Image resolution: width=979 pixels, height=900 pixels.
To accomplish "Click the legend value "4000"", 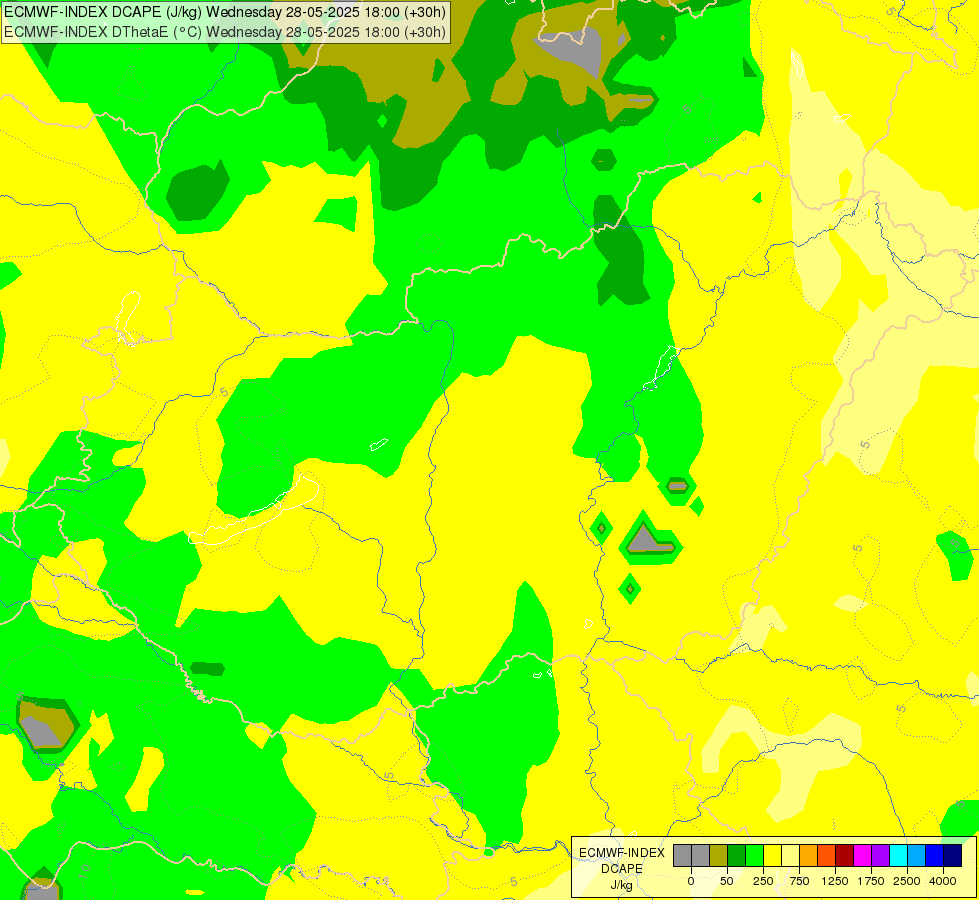I will [943, 881].
